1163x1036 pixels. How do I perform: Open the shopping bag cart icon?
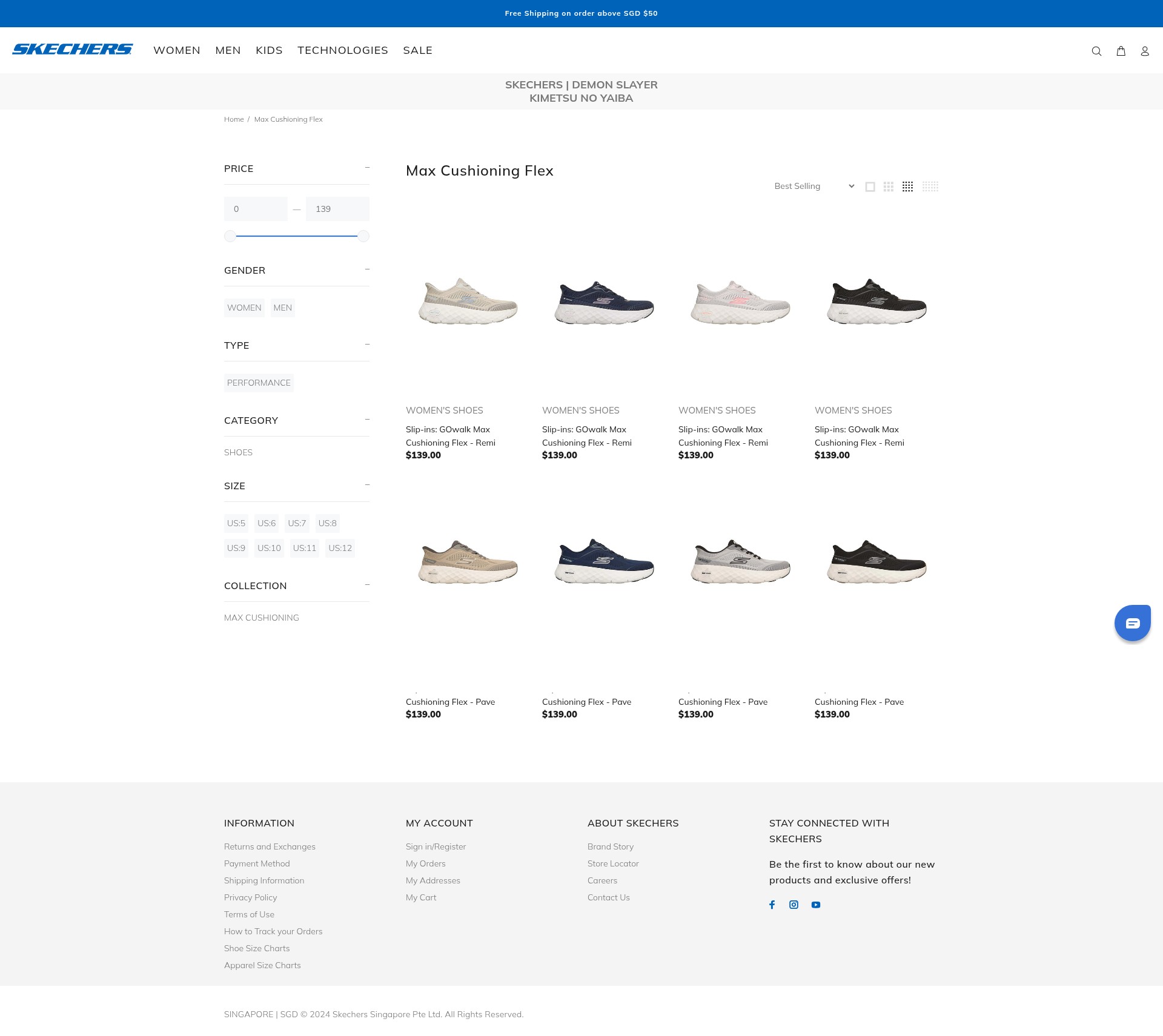click(1121, 51)
